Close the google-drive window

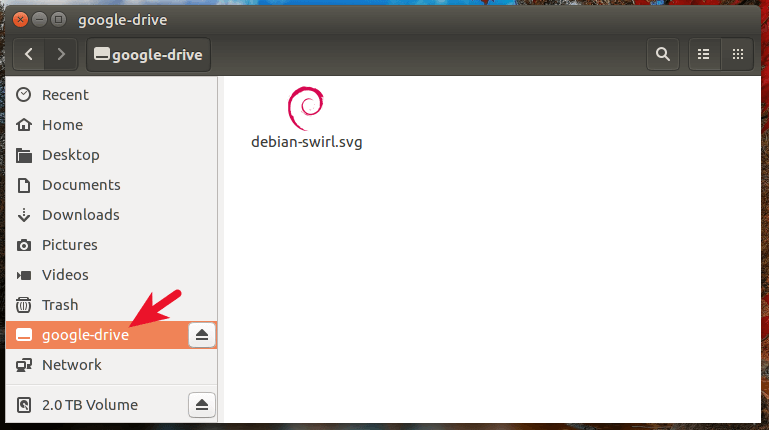pos(21,18)
